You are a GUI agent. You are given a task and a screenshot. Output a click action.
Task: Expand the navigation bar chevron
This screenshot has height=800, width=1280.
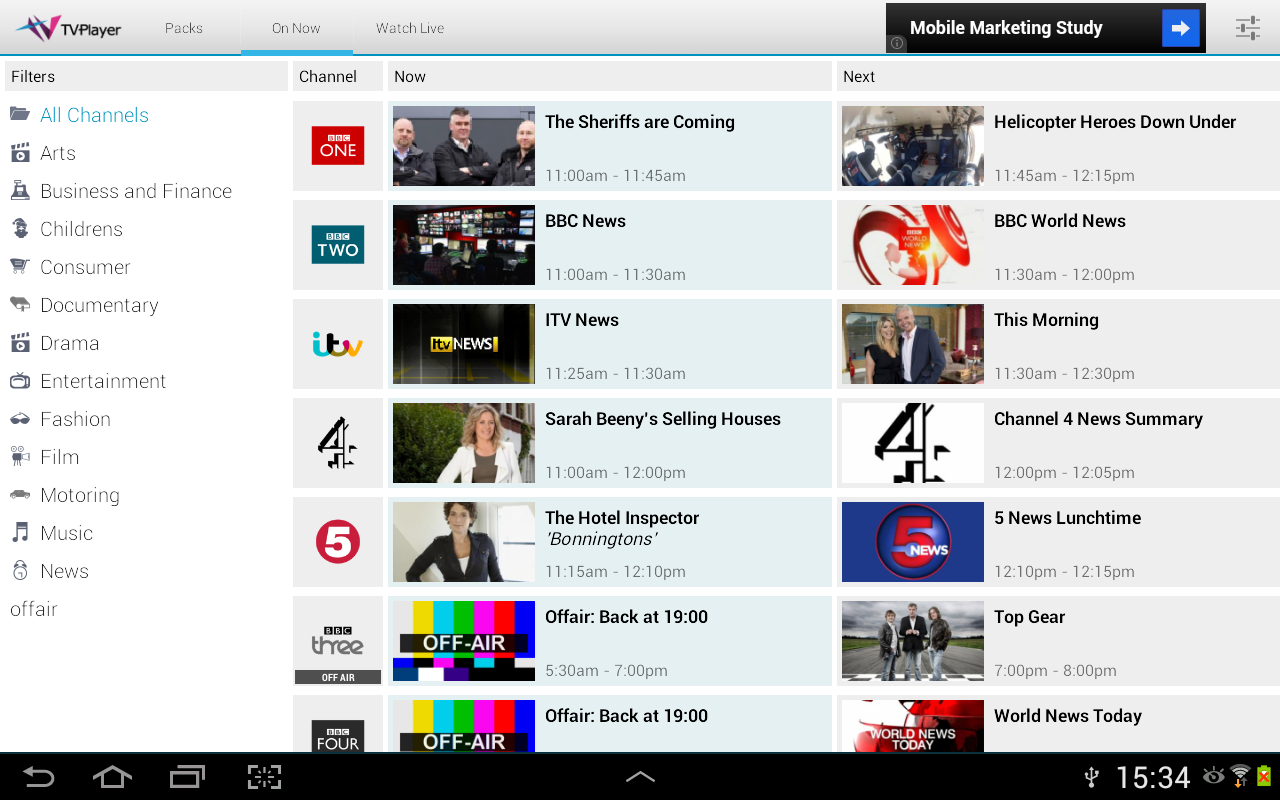pyautogui.click(x=640, y=776)
